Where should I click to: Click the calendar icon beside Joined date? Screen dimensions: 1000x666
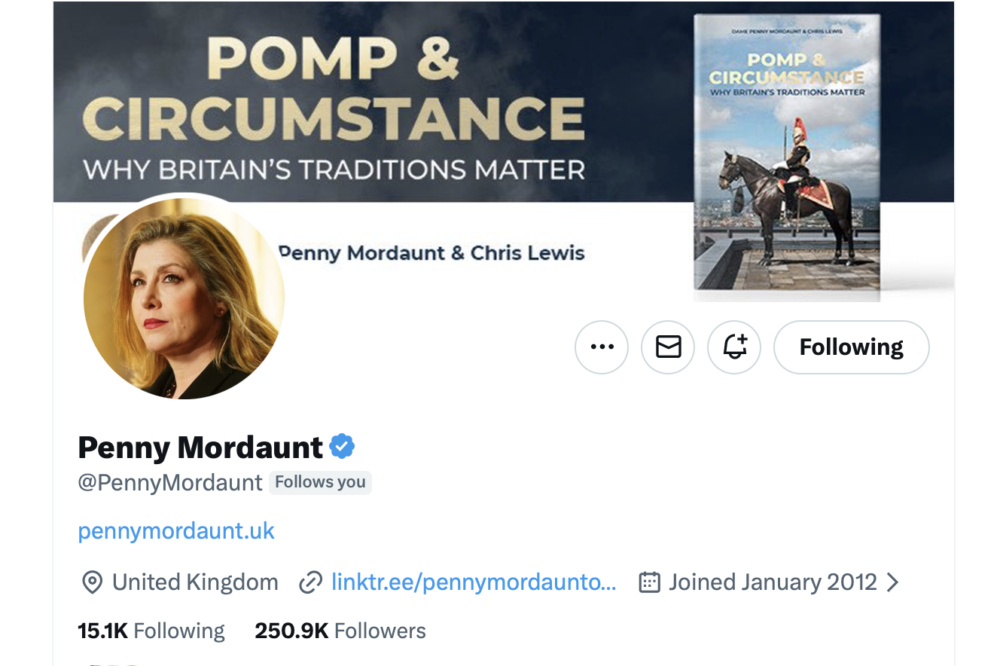pyautogui.click(x=650, y=582)
